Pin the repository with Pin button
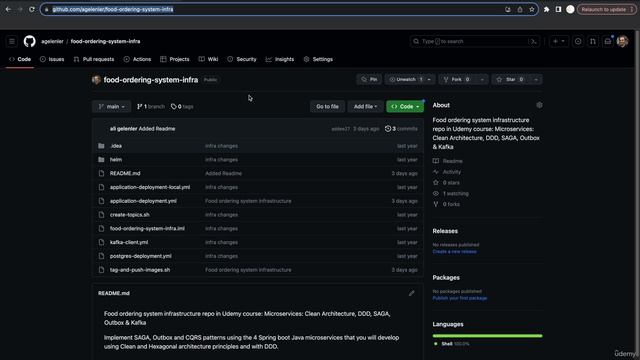This screenshot has width=640, height=360. (369, 80)
